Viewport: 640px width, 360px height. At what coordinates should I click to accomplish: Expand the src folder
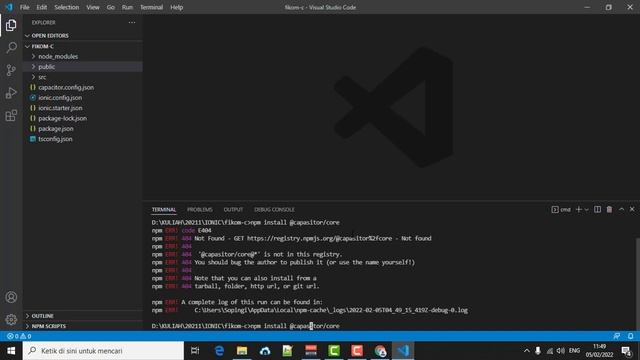83,77
